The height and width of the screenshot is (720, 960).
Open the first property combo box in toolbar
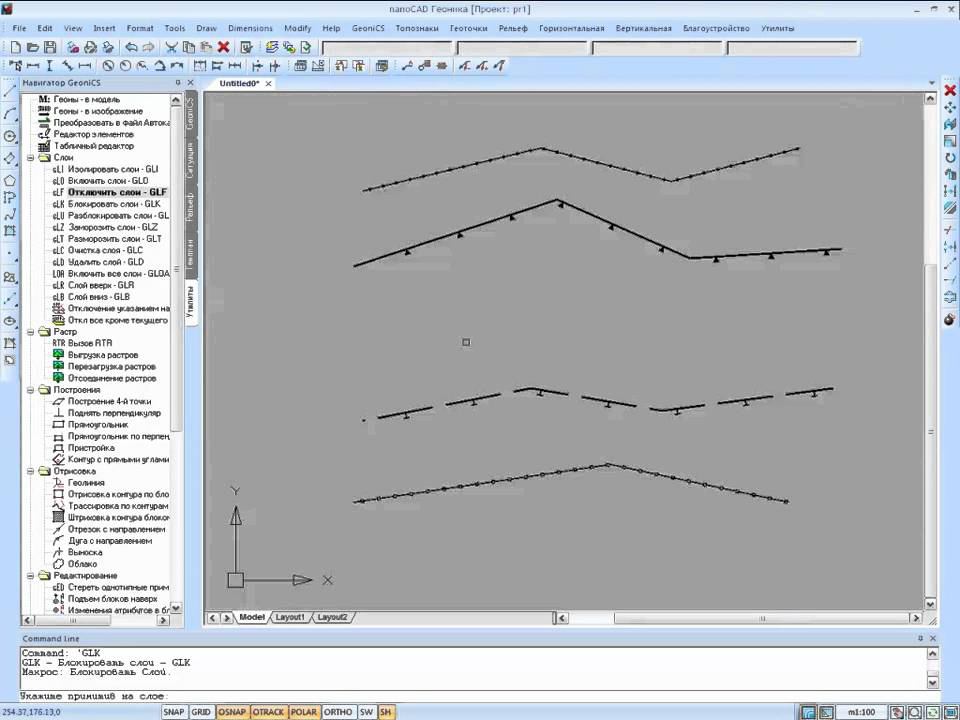click(387, 48)
